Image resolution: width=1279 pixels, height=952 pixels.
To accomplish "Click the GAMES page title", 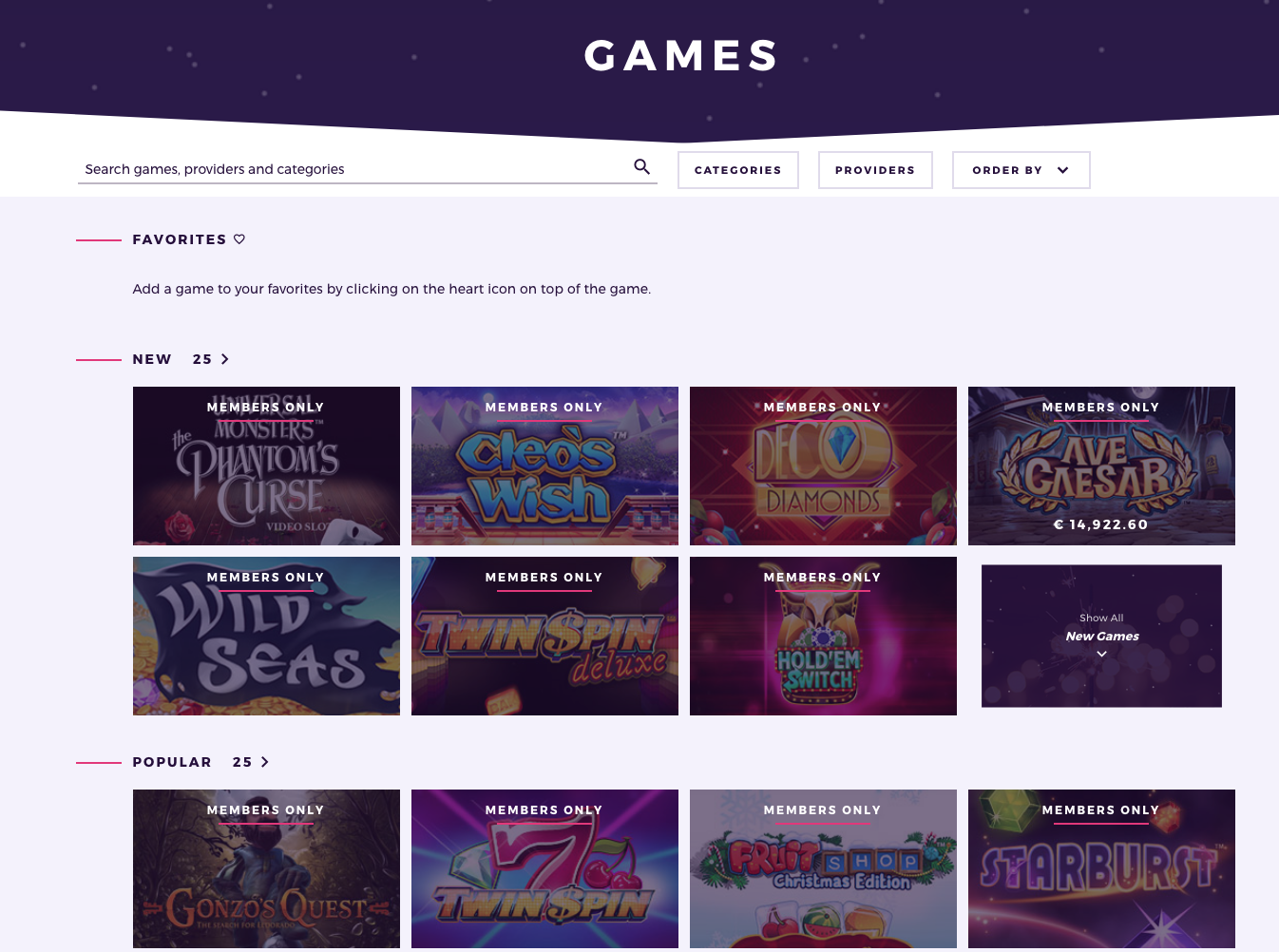I will pos(681,55).
